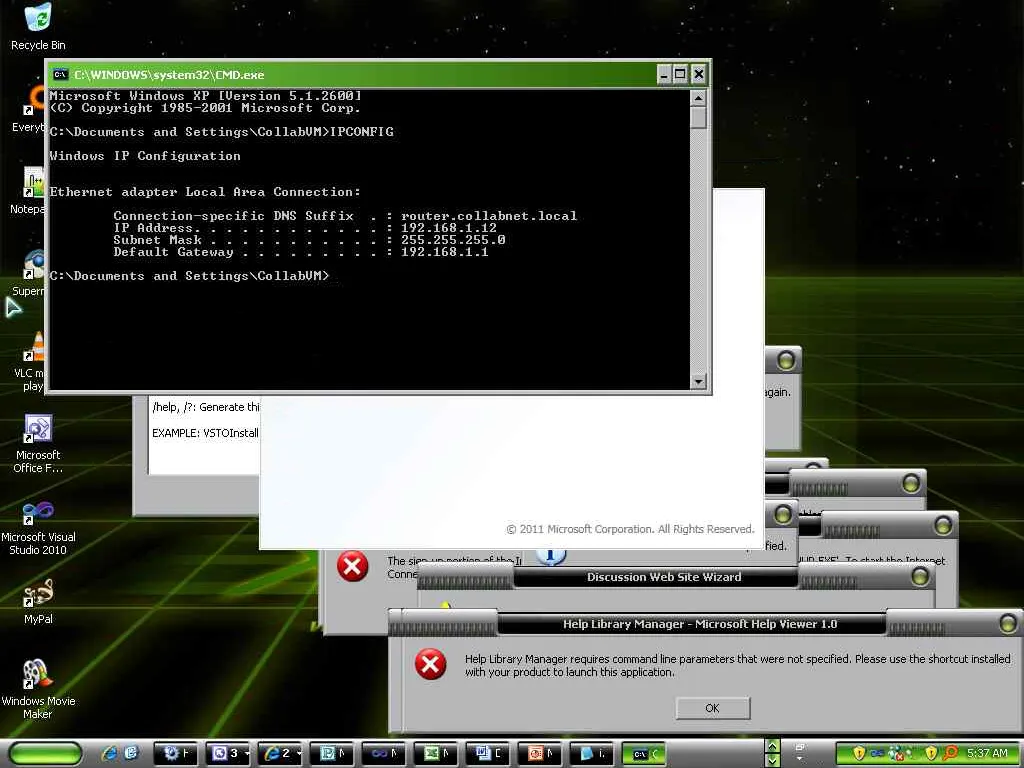Open the Messenger tray icon with red X
The height and width of the screenshot is (768, 1024).
[895, 754]
